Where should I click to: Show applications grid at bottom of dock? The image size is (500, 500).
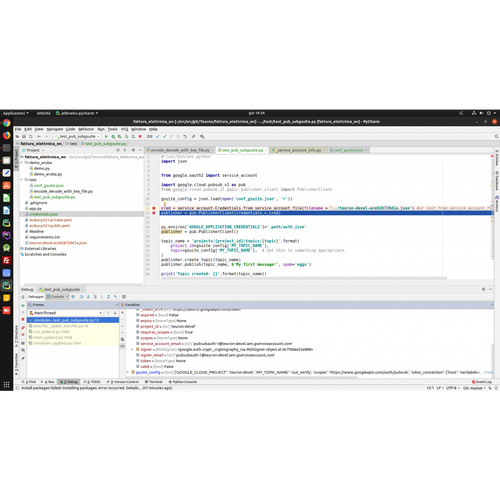pos(6,384)
